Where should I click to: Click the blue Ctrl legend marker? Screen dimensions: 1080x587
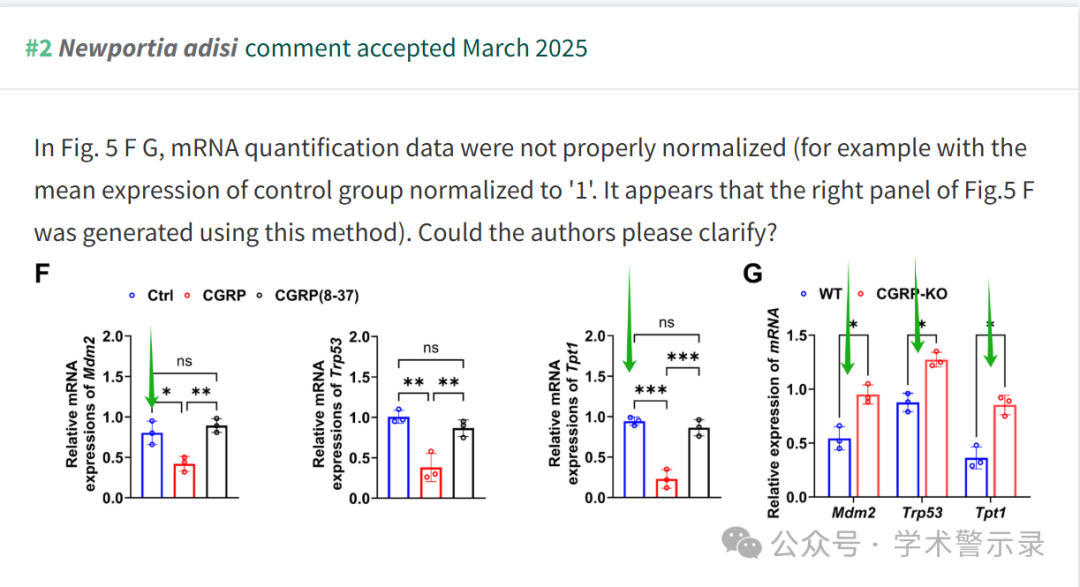pos(132,296)
